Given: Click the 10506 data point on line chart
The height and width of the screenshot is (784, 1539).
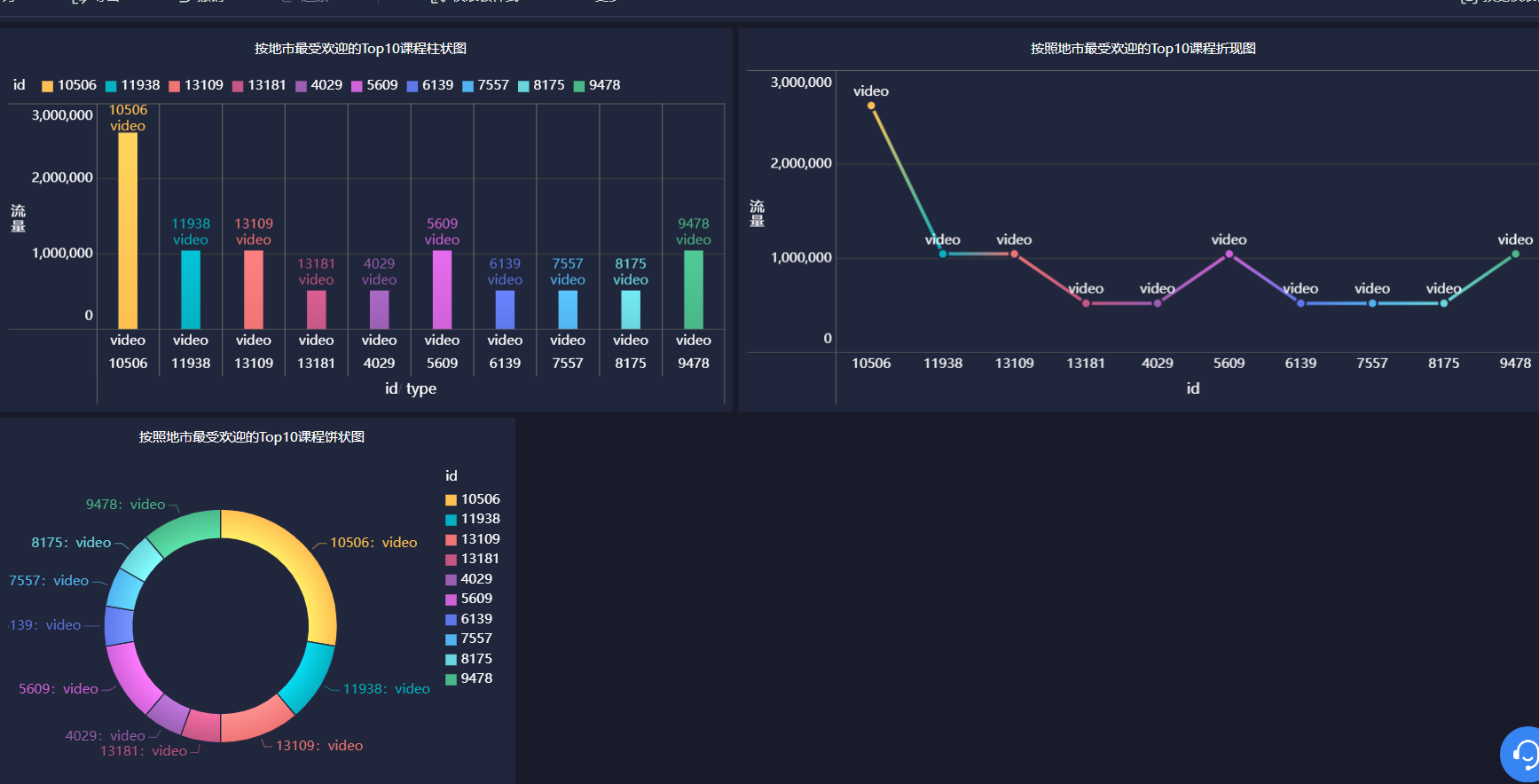Looking at the screenshot, I should tap(871, 106).
